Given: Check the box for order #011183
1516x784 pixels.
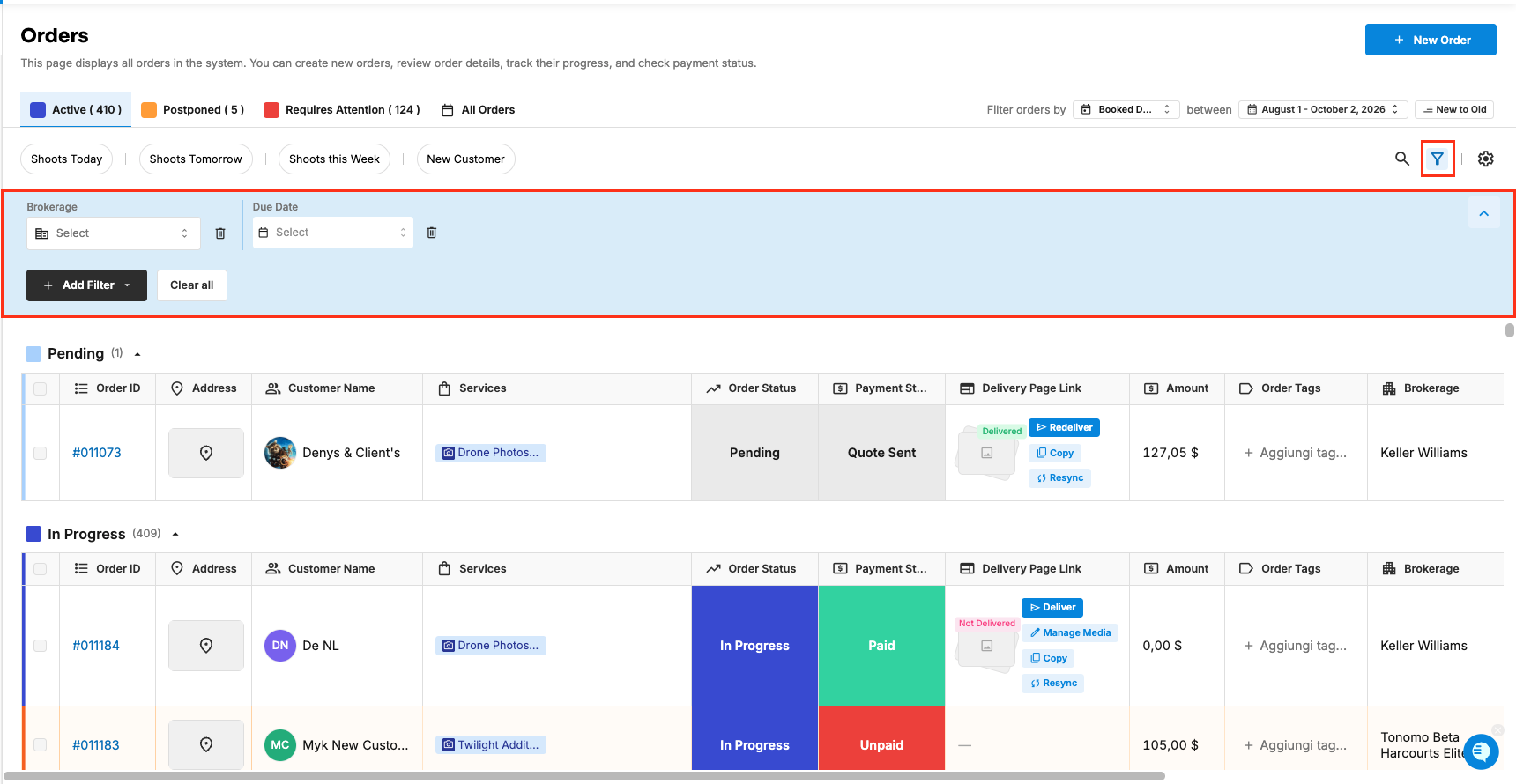Looking at the screenshot, I should click(x=41, y=744).
